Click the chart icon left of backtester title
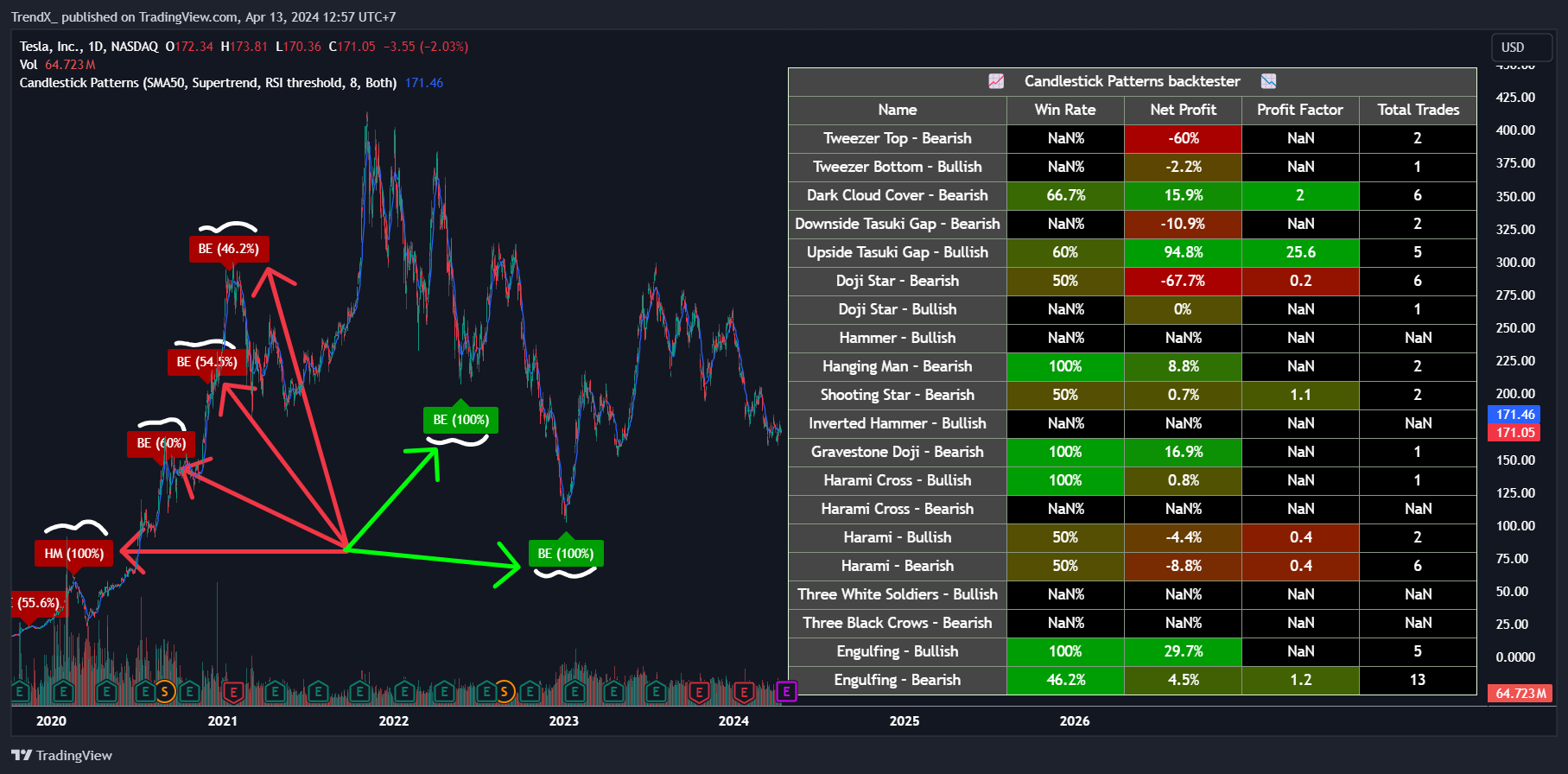Viewport: 1568px width, 774px height. click(x=996, y=81)
